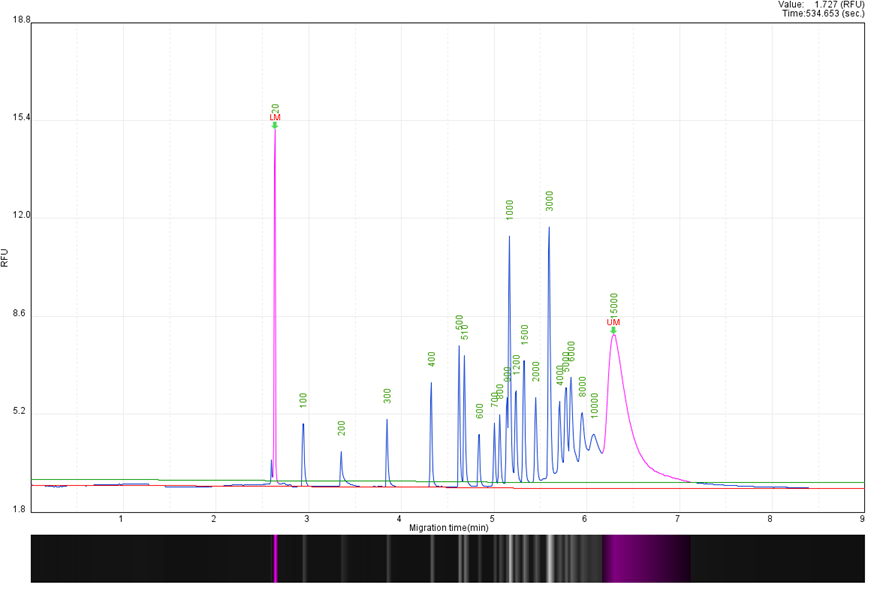The width and height of the screenshot is (886, 594).
Task: Pick the 400 peak size label
Action: (431, 359)
